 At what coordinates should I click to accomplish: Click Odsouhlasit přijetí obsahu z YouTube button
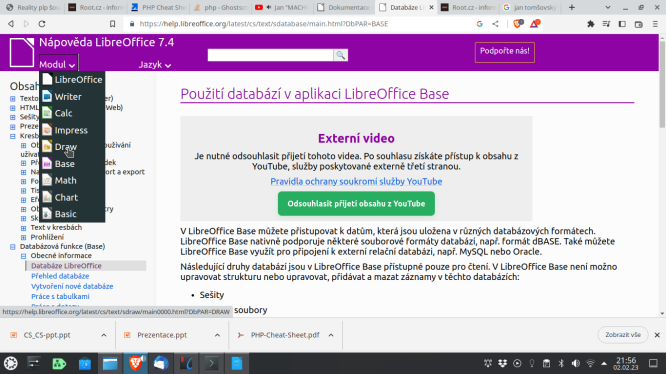coord(356,204)
